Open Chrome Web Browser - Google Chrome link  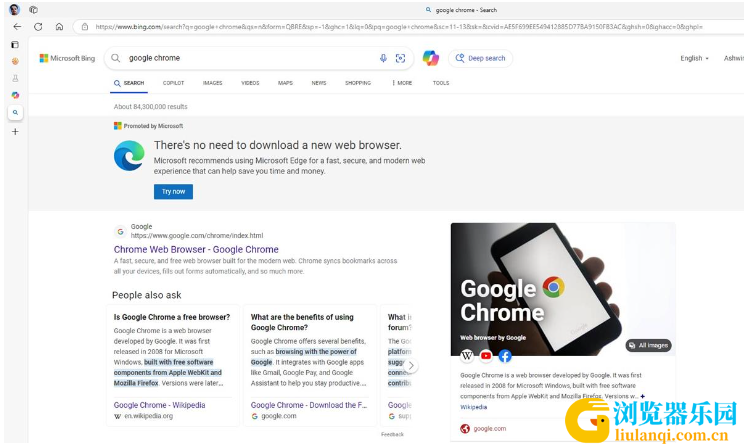[196, 250]
